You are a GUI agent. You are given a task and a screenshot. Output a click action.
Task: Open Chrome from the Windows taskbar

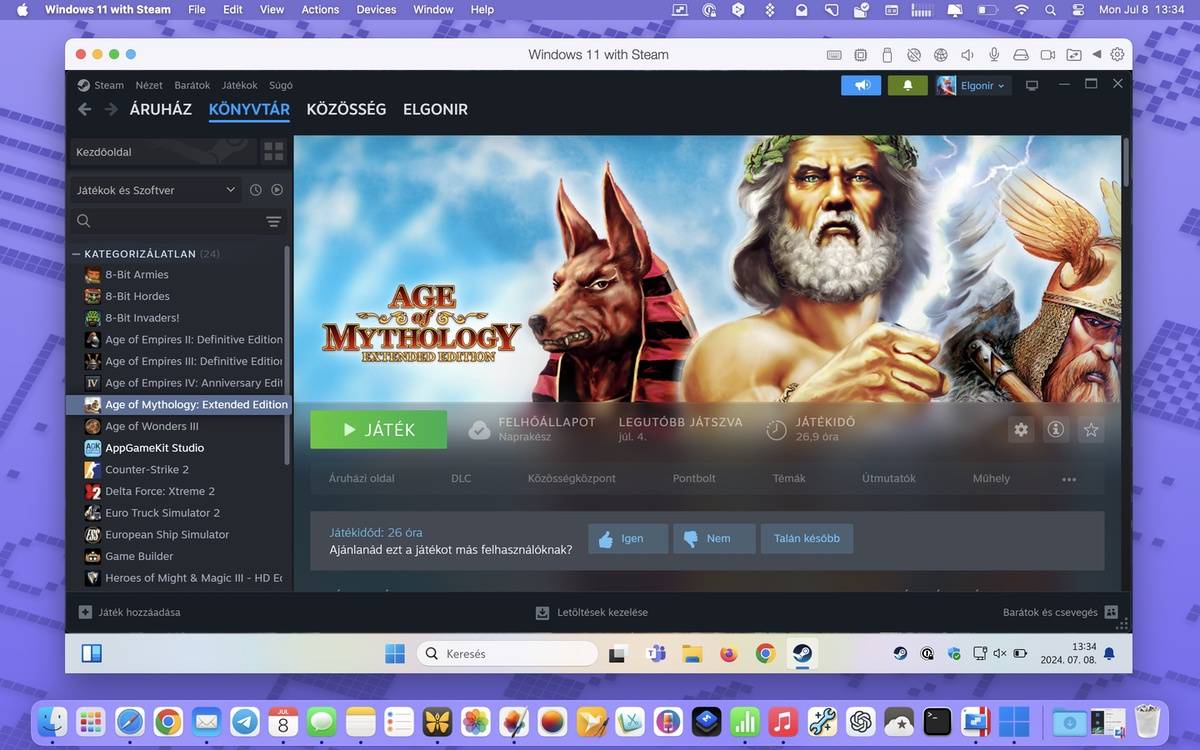pos(765,654)
